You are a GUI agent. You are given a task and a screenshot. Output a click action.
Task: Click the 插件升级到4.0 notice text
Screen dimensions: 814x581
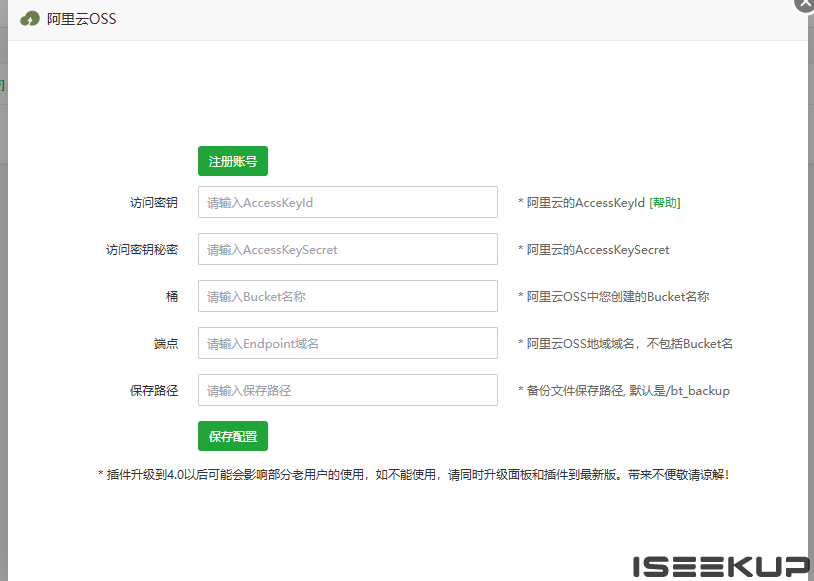(x=413, y=475)
